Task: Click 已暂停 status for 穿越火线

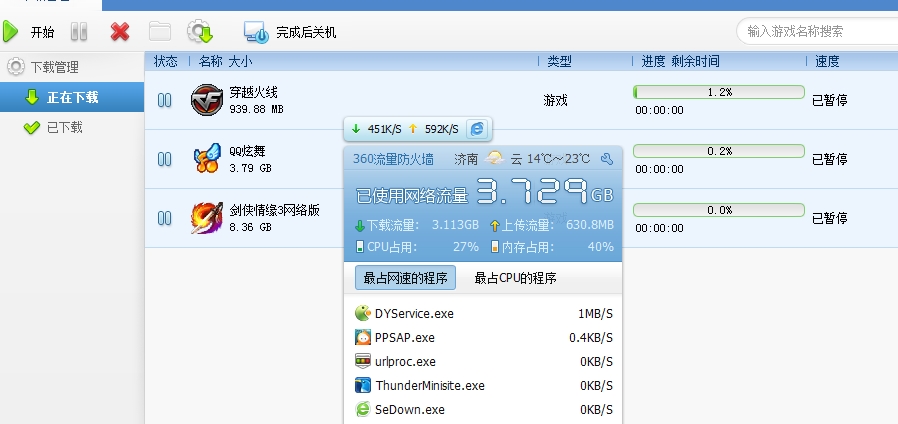Action: click(829, 100)
